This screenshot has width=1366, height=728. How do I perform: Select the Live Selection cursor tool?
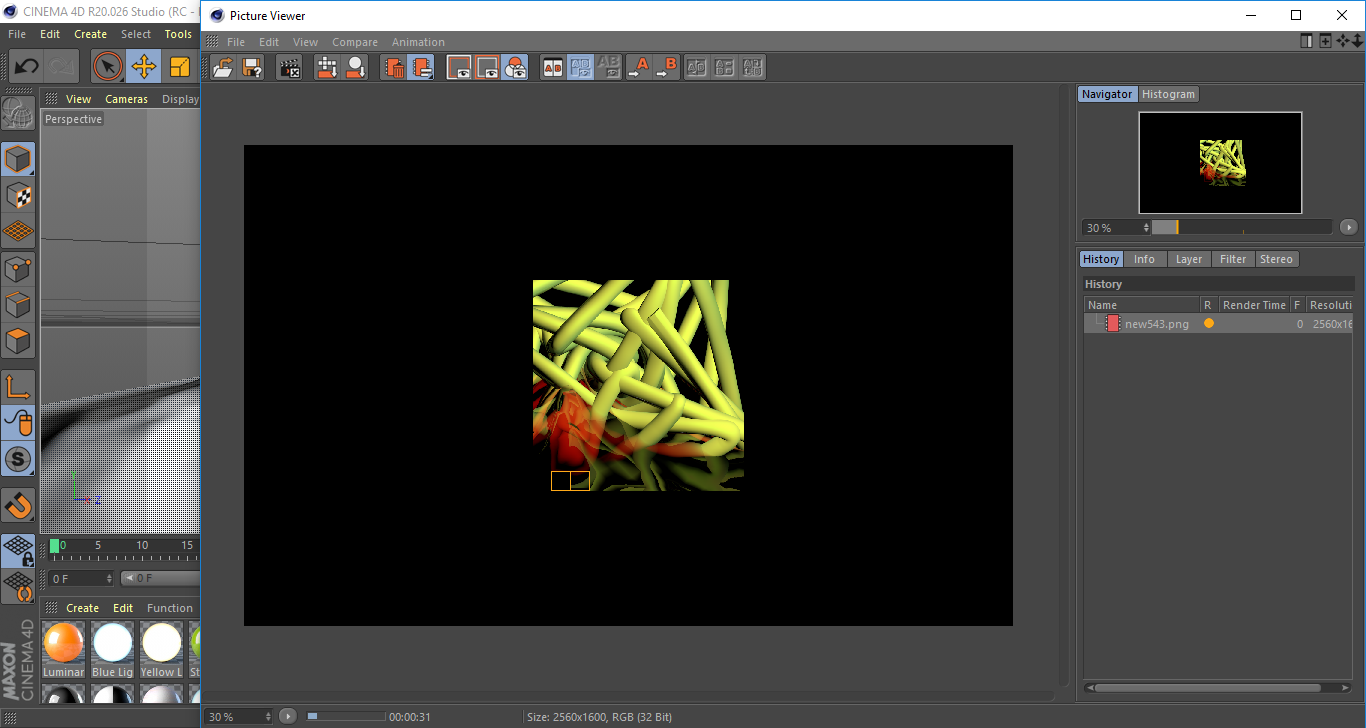[x=108, y=67]
